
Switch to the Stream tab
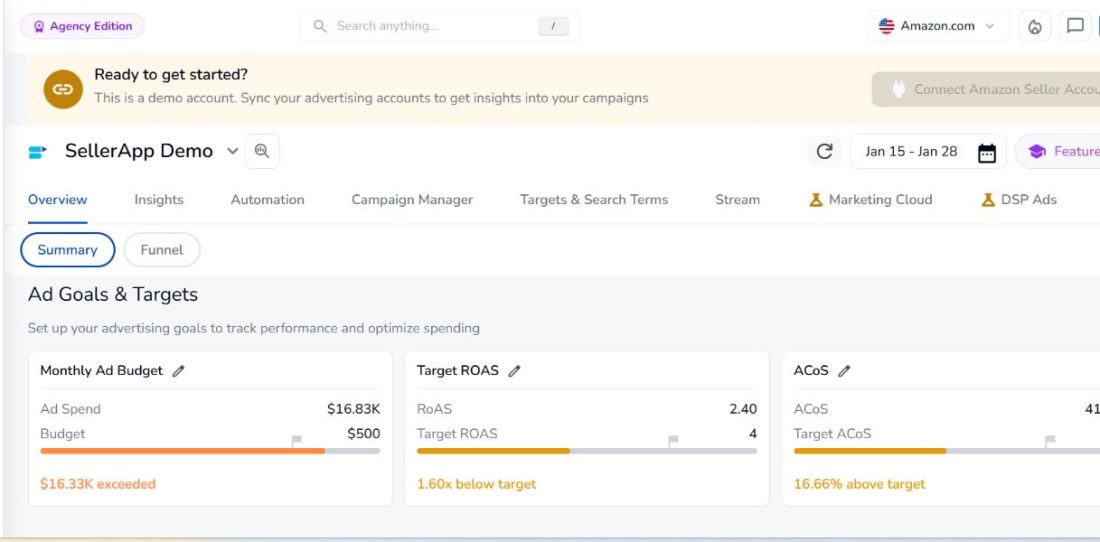point(737,200)
